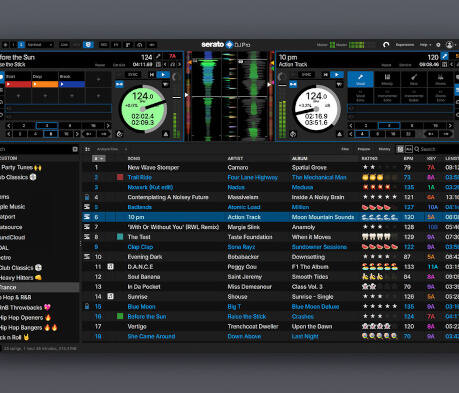Open the Help dropdown menu

(425, 45)
